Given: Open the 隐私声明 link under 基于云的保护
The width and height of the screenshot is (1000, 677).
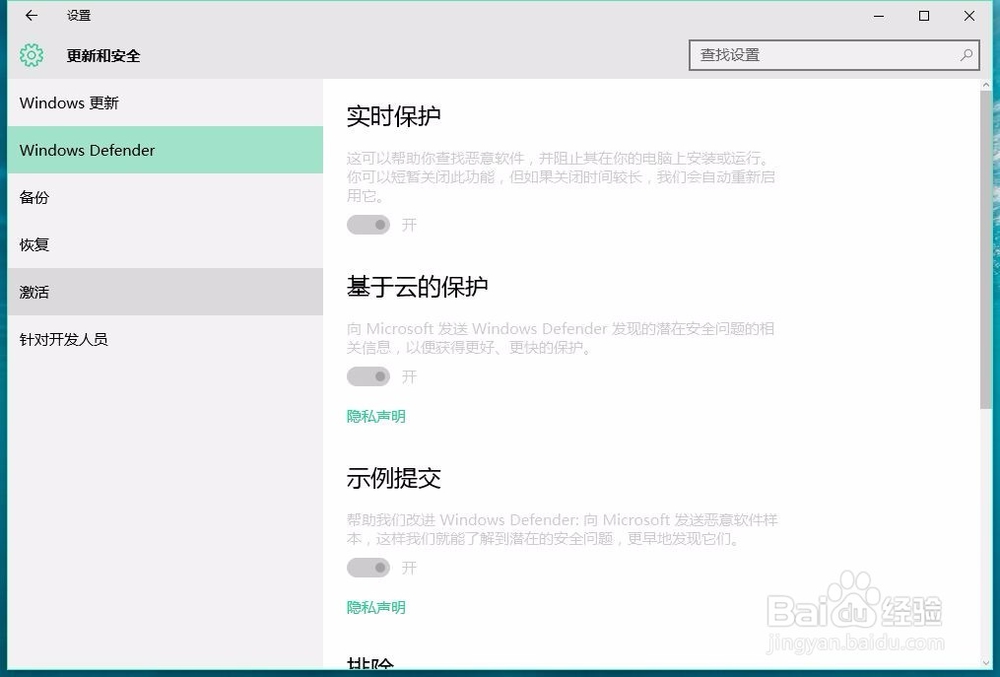Looking at the screenshot, I should [375, 416].
